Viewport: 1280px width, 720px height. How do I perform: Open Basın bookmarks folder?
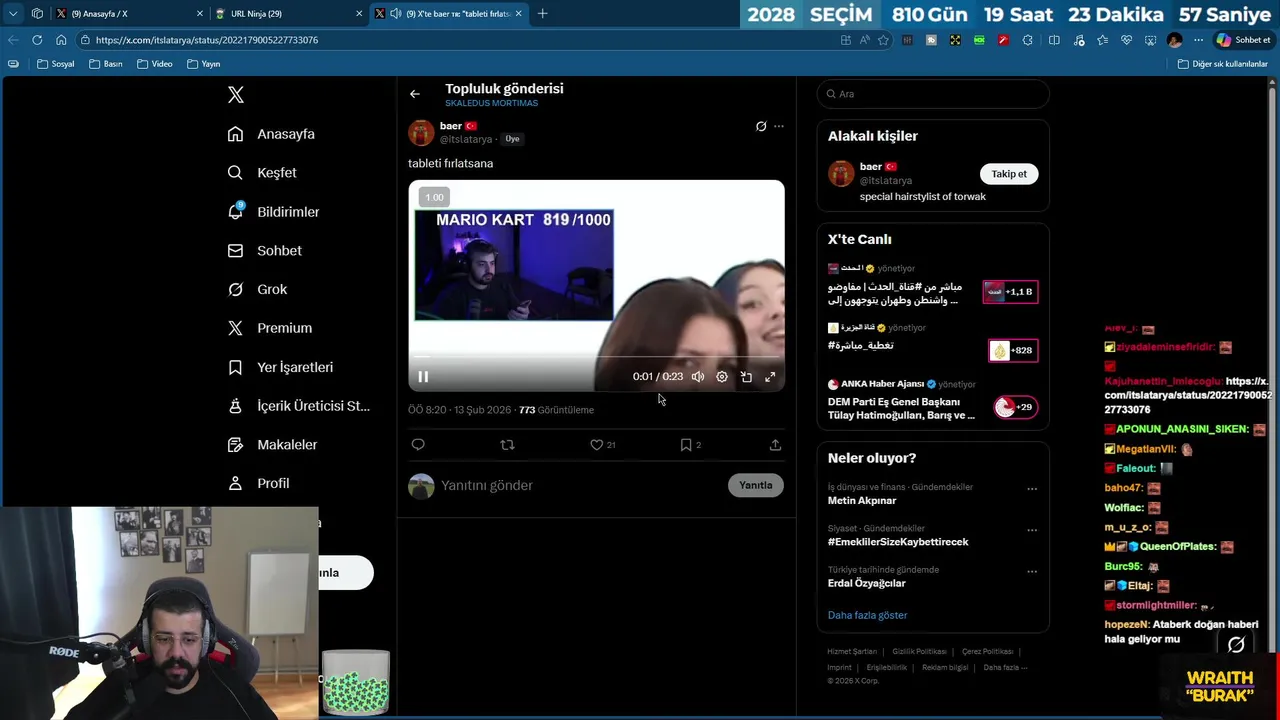106,64
